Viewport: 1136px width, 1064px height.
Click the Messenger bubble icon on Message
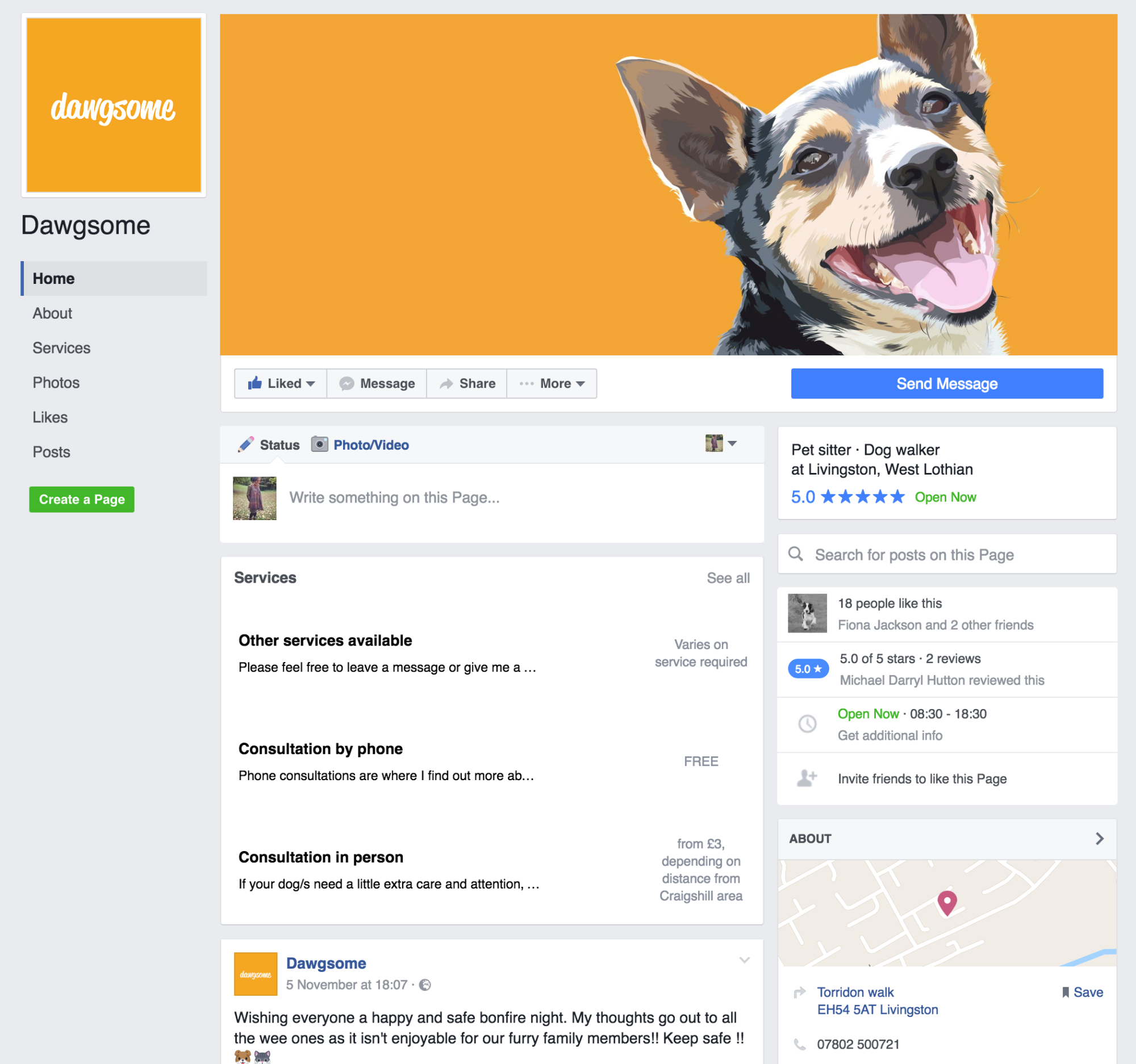point(347,384)
